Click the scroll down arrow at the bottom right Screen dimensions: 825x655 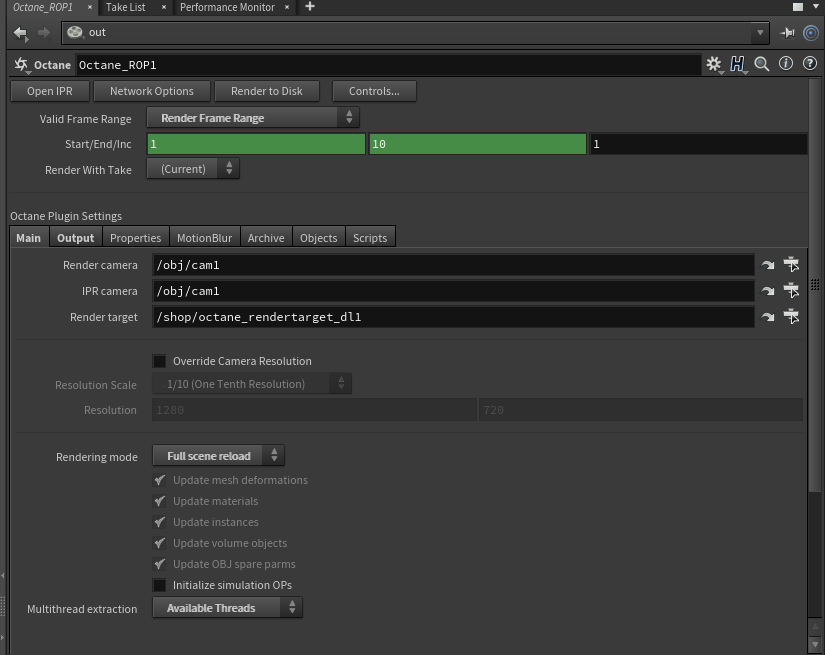coord(815,644)
